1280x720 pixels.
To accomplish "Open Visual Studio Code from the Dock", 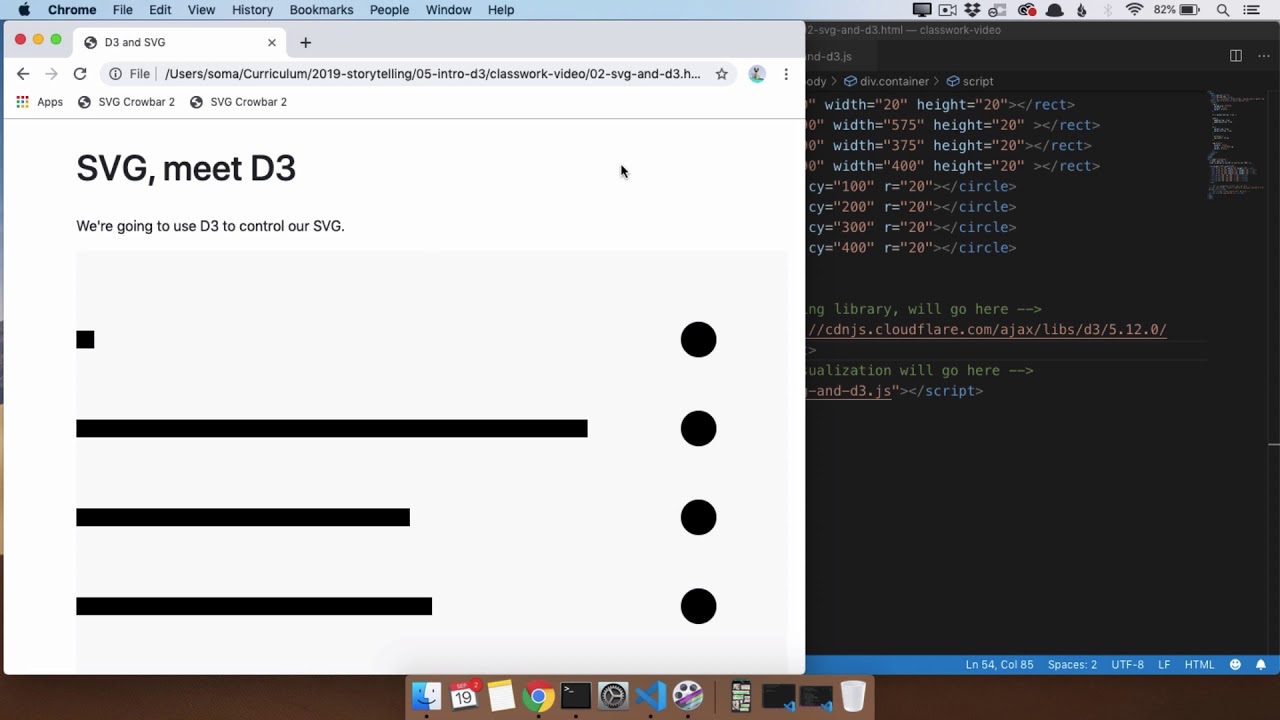I will 650,696.
